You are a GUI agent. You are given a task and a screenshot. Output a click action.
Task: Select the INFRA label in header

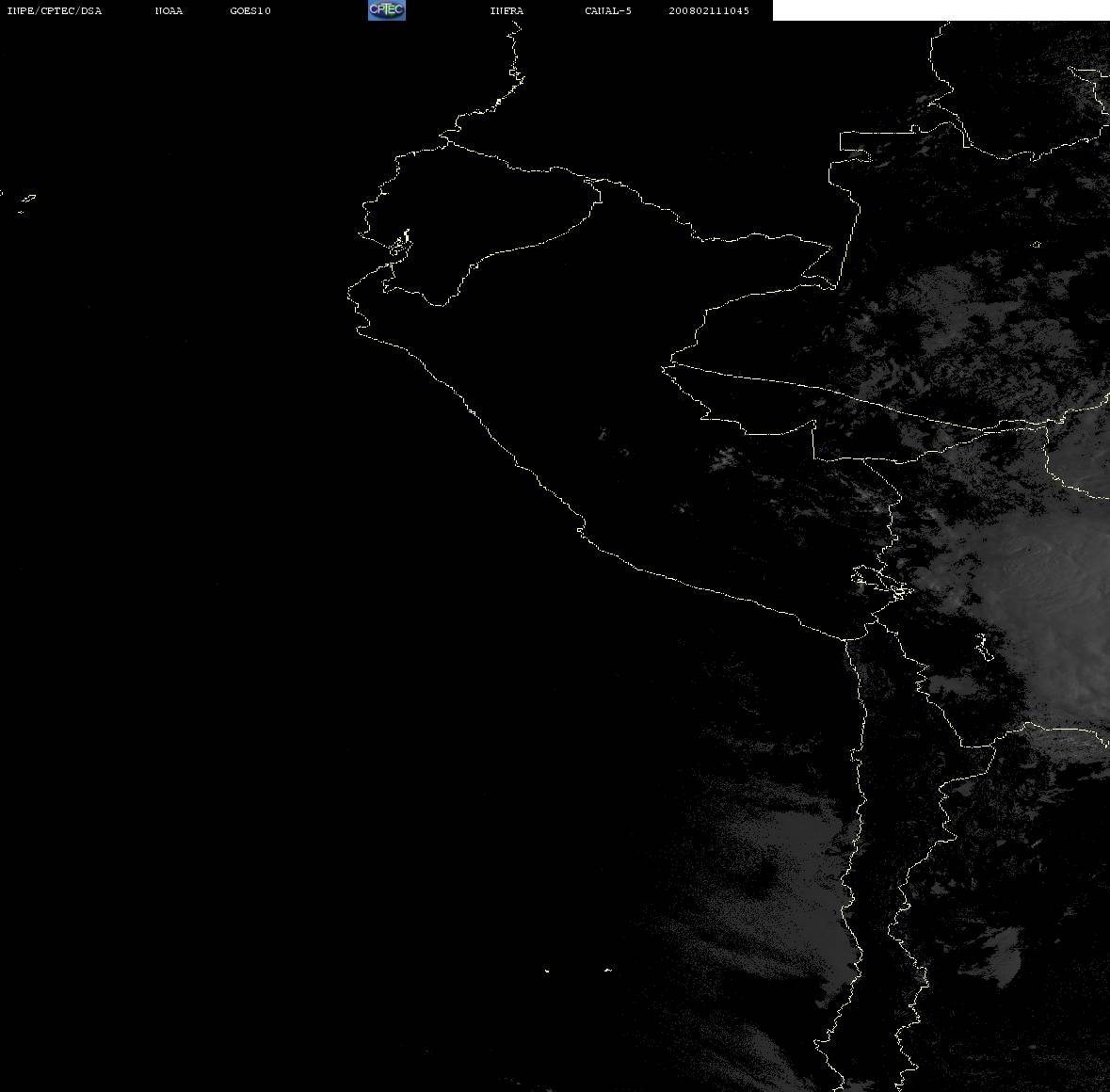click(x=507, y=10)
